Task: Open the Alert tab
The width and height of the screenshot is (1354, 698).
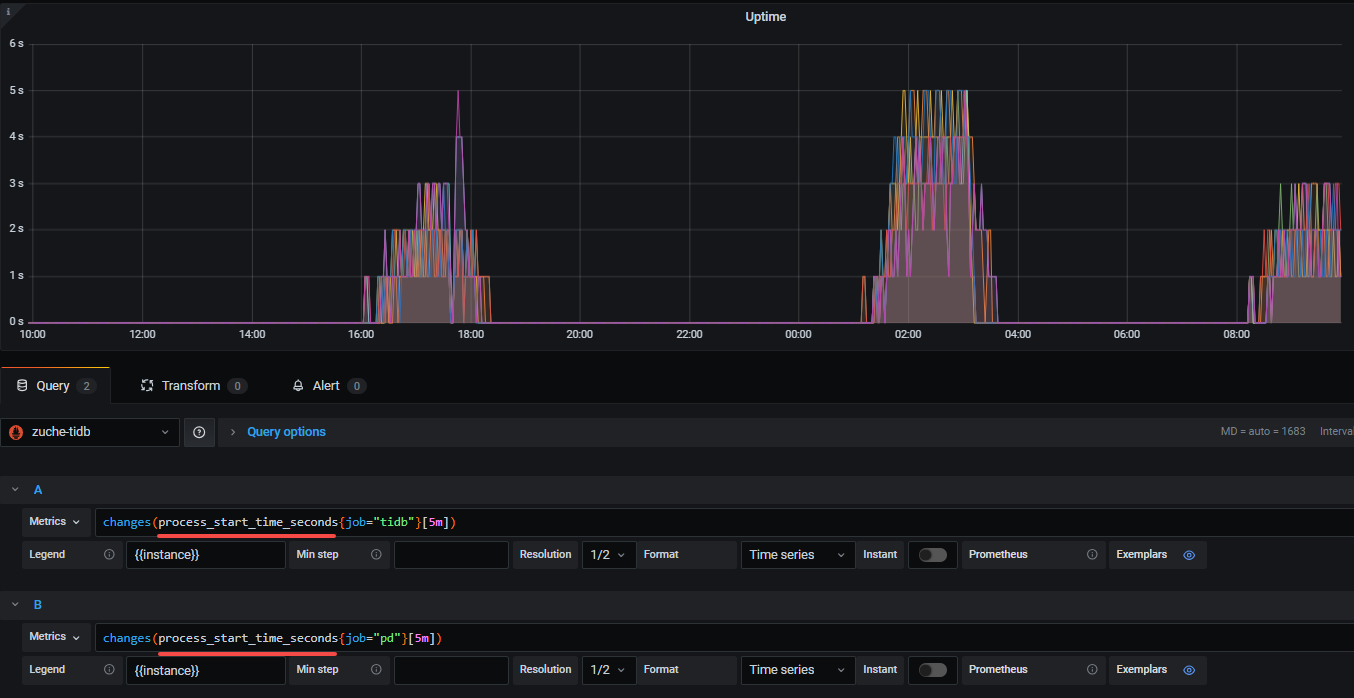Action: pos(329,385)
